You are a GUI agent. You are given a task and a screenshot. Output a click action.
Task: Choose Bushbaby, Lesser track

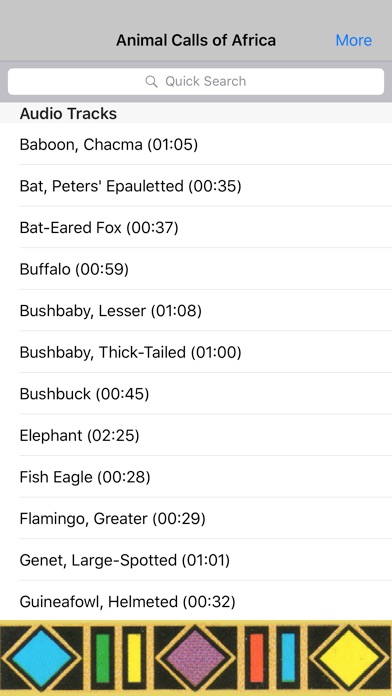(196, 311)
